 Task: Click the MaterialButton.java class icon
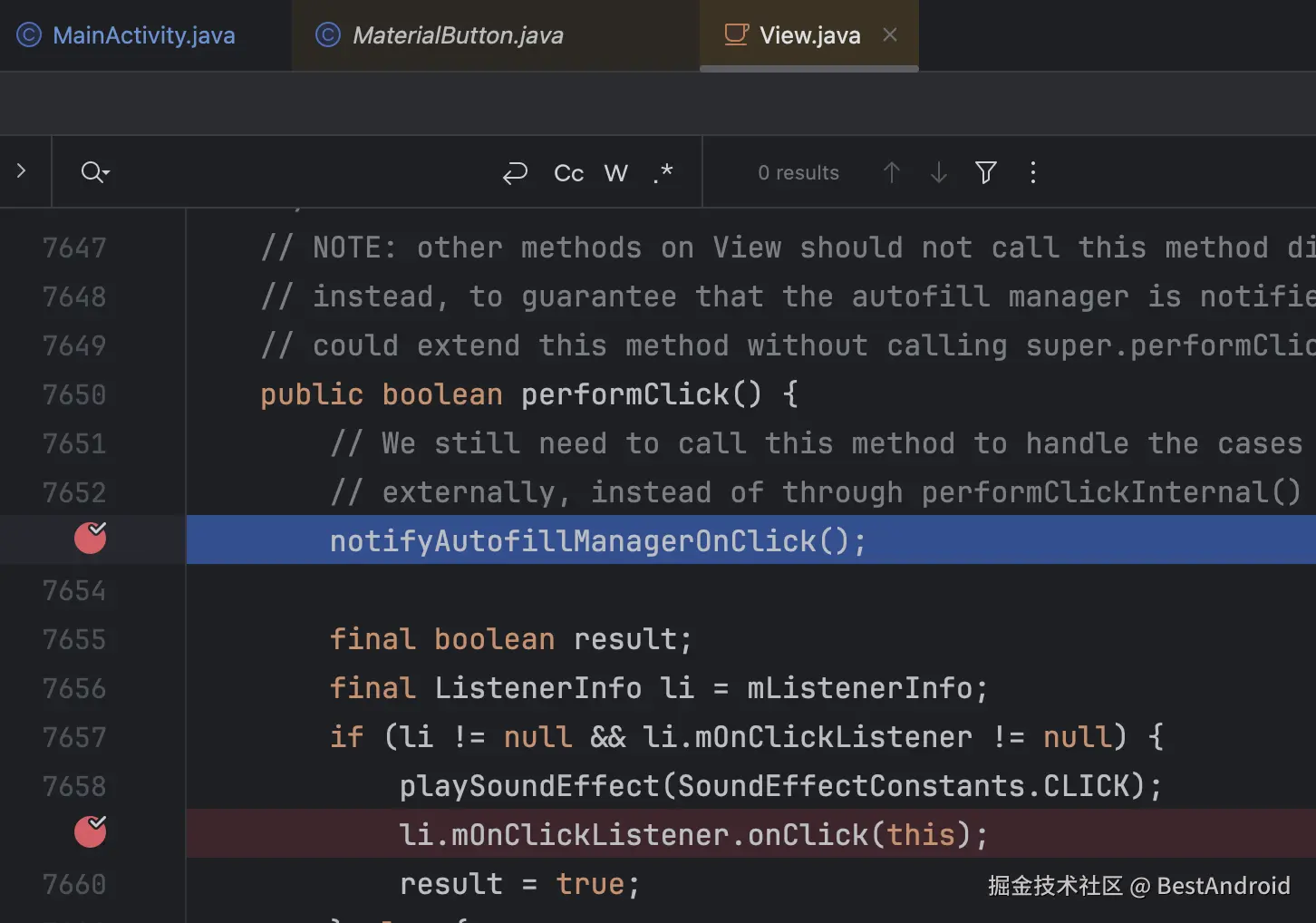(327, 35)
